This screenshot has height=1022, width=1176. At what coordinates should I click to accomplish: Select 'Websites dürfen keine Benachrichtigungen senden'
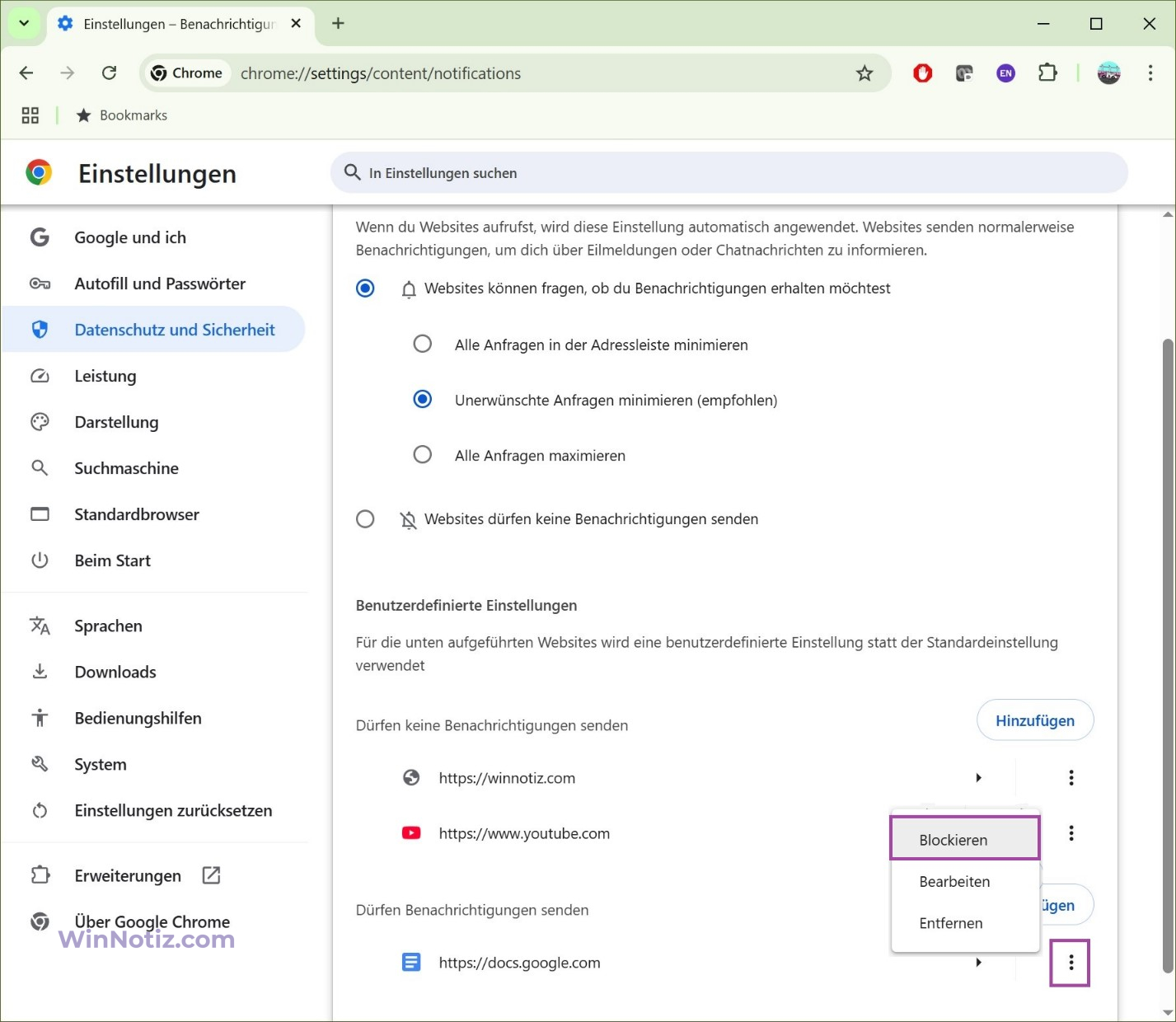pos(365,519)
